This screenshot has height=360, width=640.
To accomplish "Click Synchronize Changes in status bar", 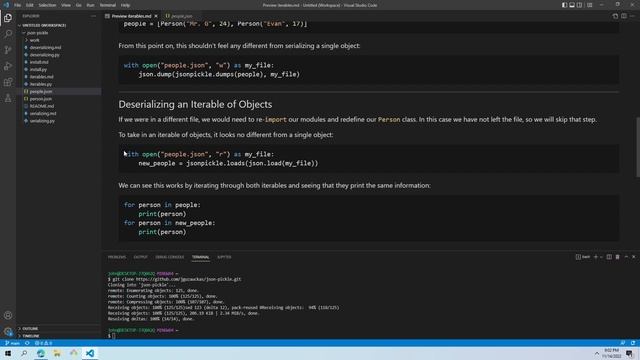I will click(x=27, y=343).
